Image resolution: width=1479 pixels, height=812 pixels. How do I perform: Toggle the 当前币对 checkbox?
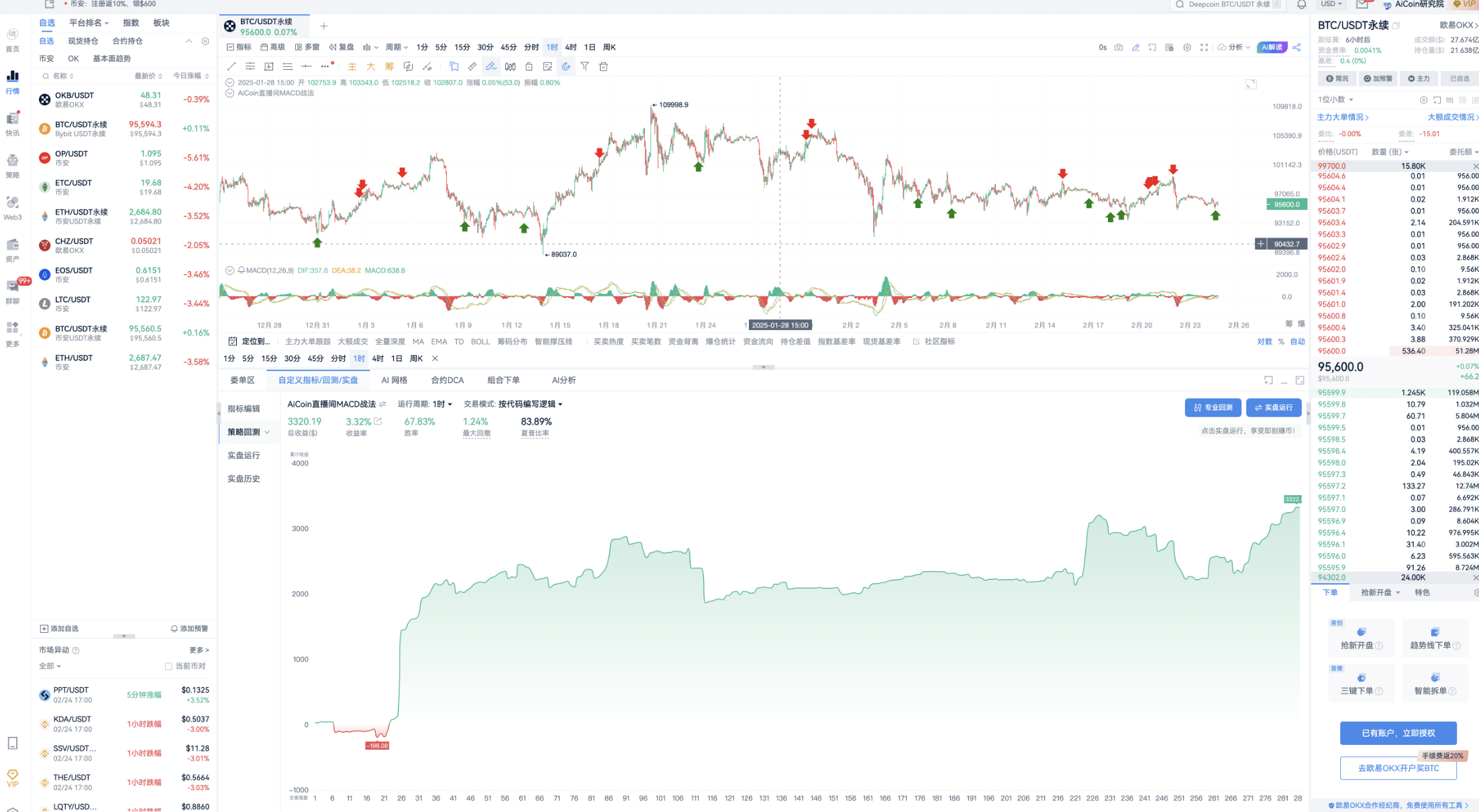point(168,666)
